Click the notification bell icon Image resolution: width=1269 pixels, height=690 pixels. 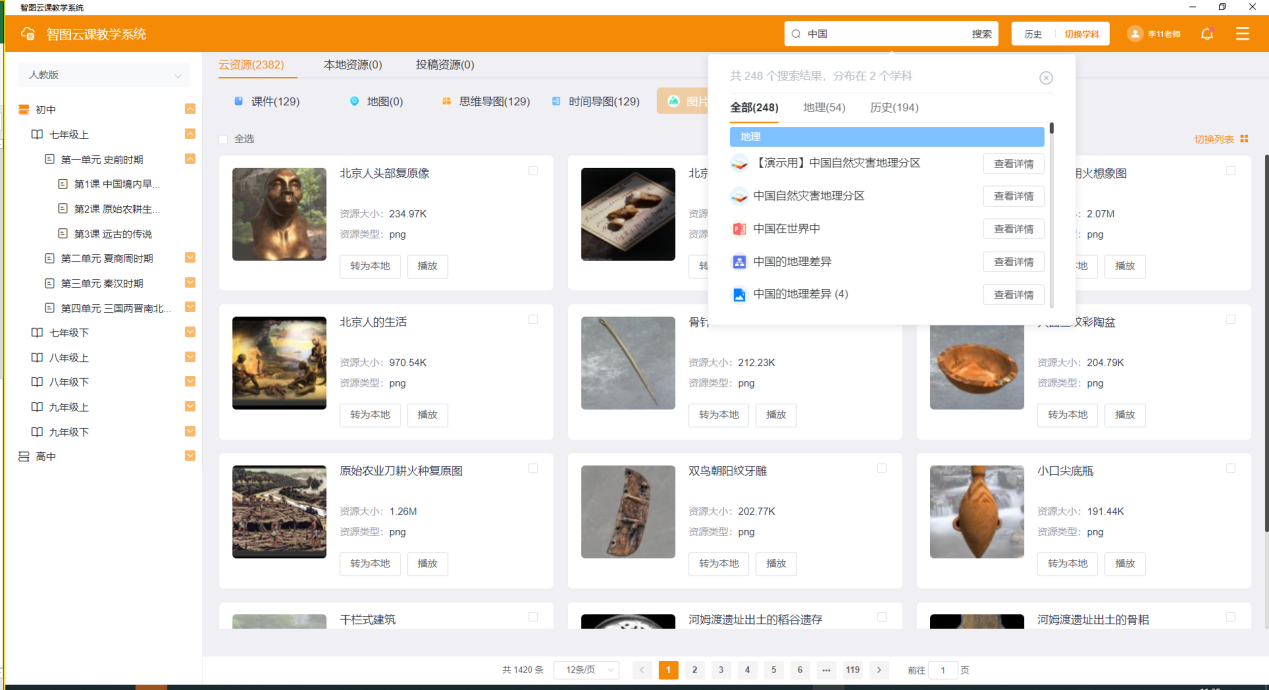(1207, 34)
